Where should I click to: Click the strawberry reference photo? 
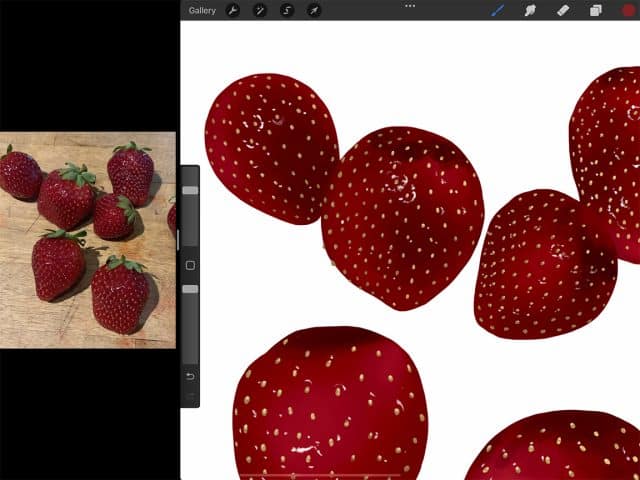click(88, 240)
